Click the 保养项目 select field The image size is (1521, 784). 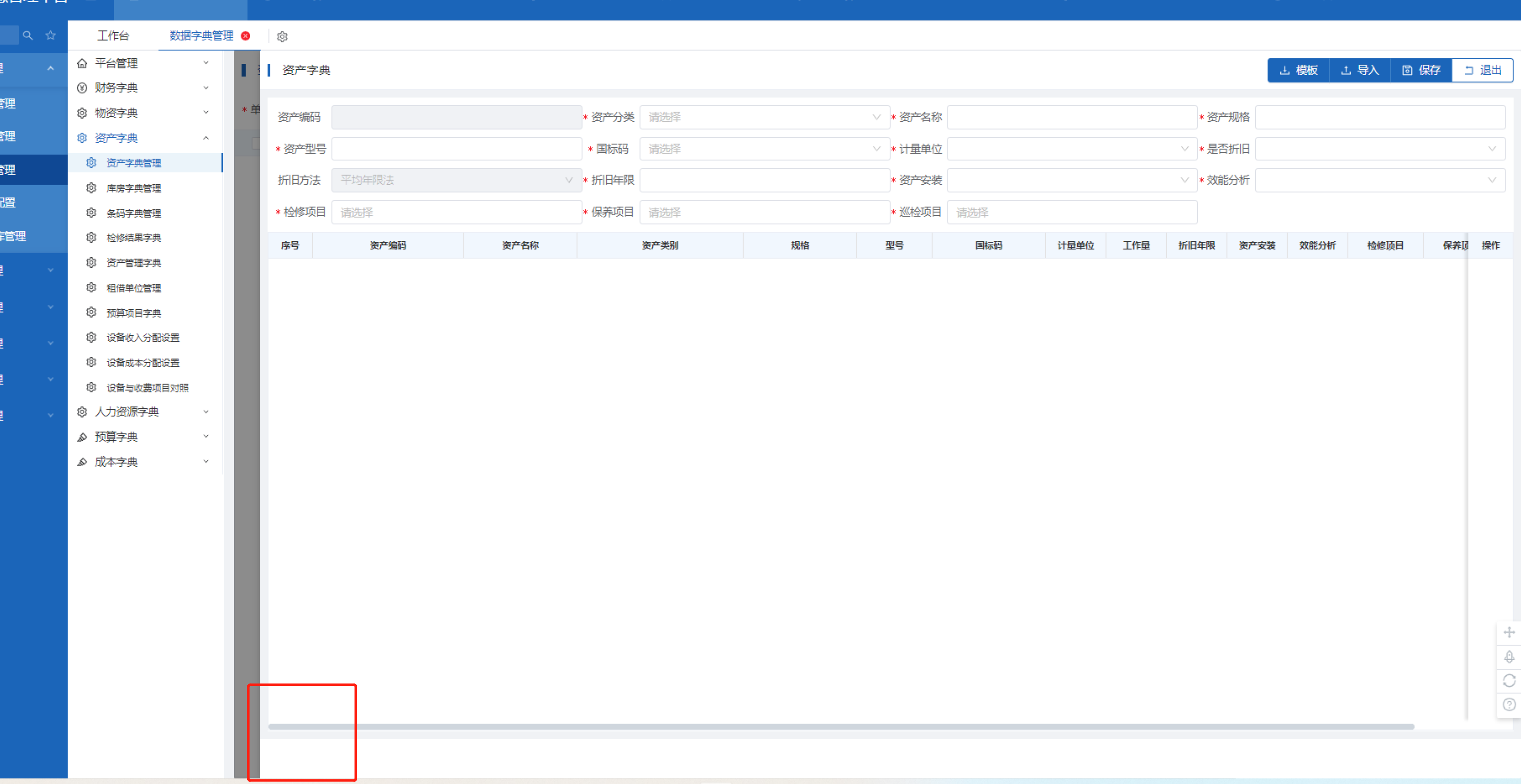(x=764, y=212)
